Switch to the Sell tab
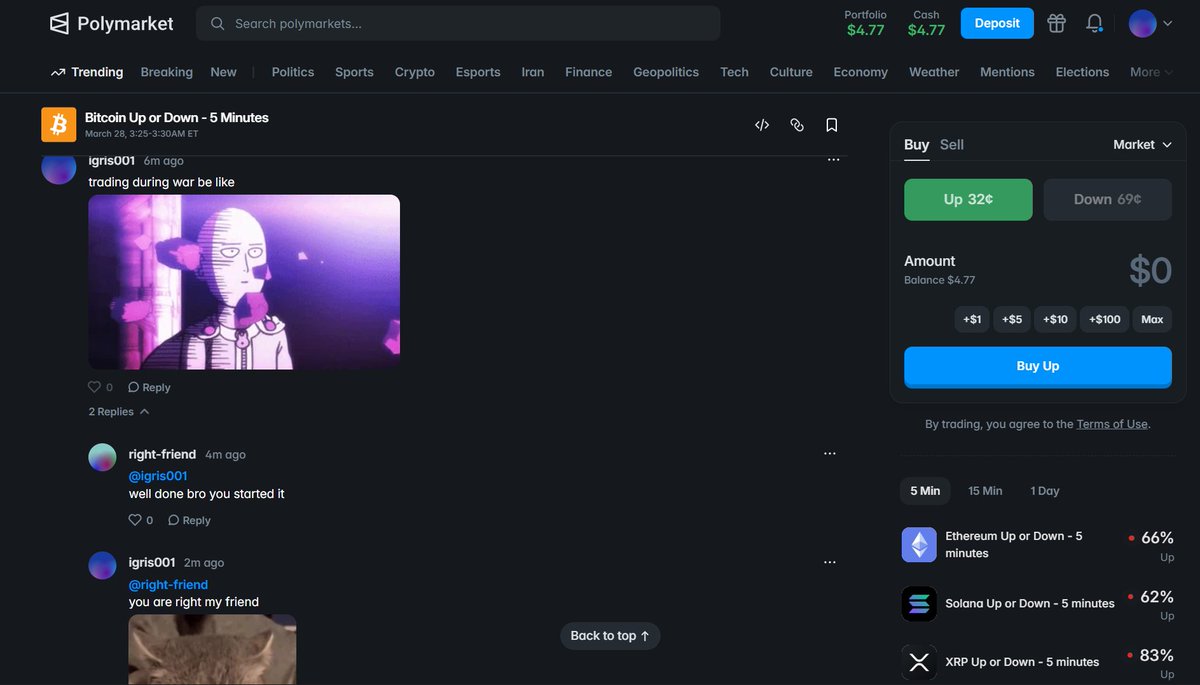This screenshot has height=685, width=1200. [x=952, y=145]
